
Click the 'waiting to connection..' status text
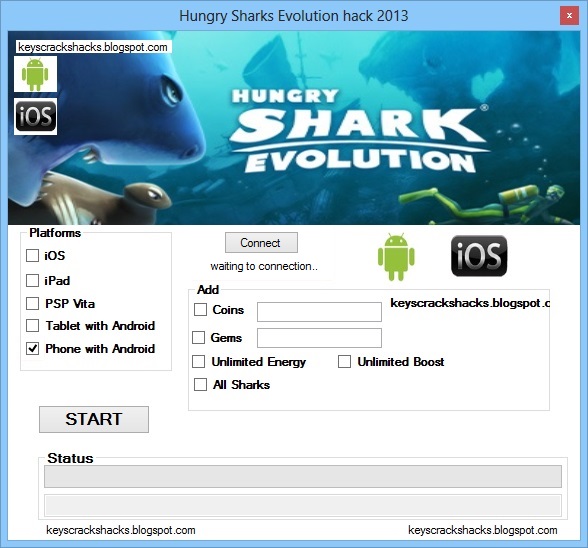[x=264, y=266]
